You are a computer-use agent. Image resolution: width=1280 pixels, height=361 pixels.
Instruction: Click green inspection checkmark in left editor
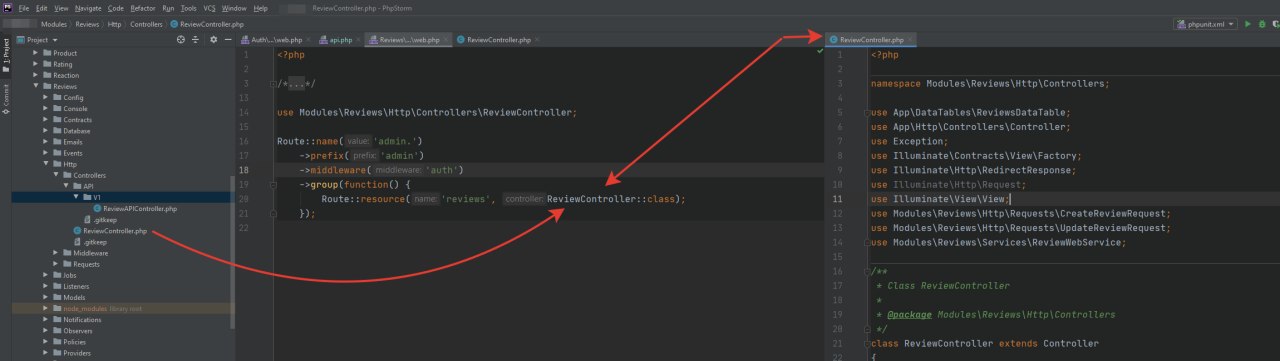pos(819,52)
